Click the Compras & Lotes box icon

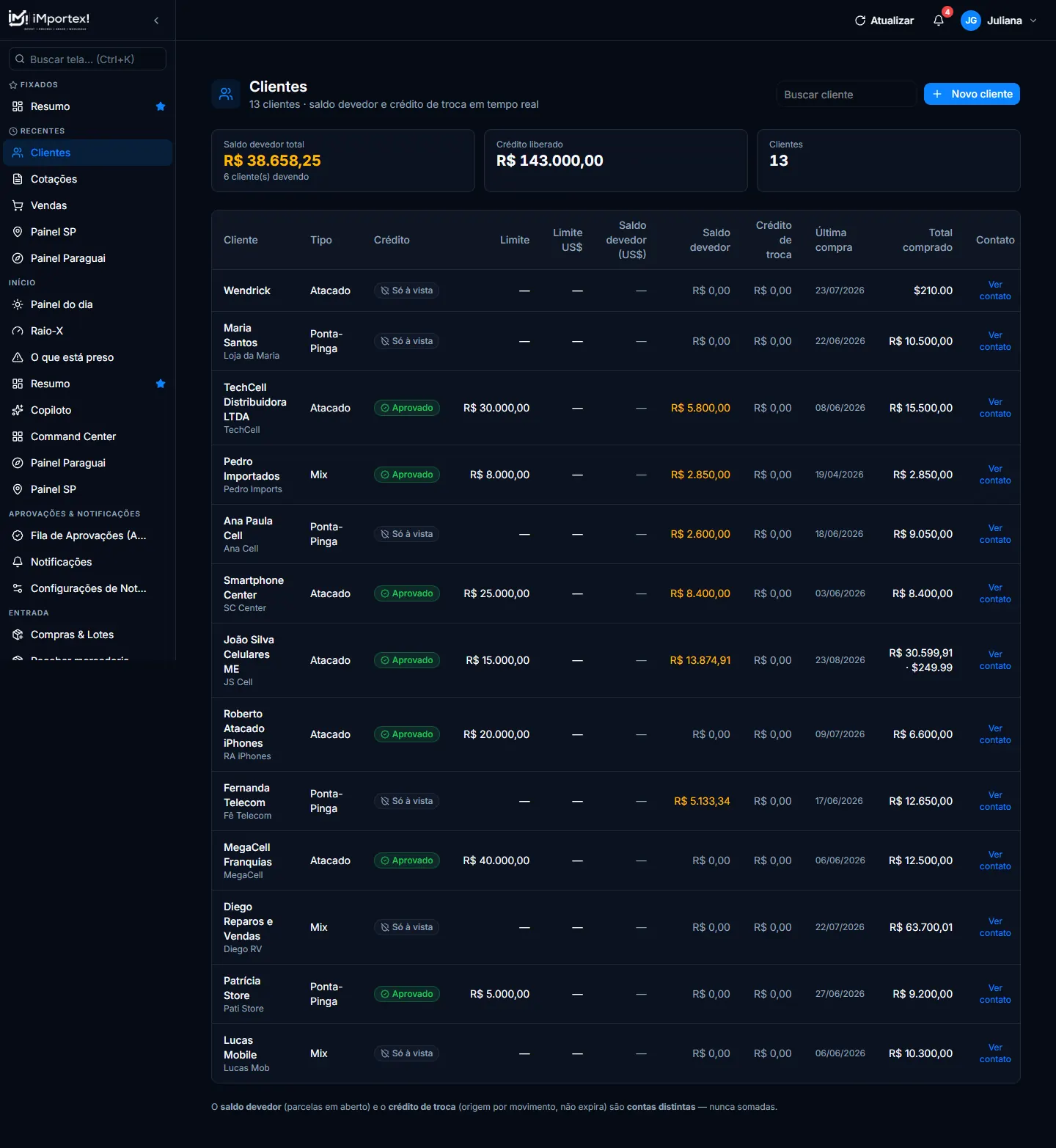click(18, 635)
